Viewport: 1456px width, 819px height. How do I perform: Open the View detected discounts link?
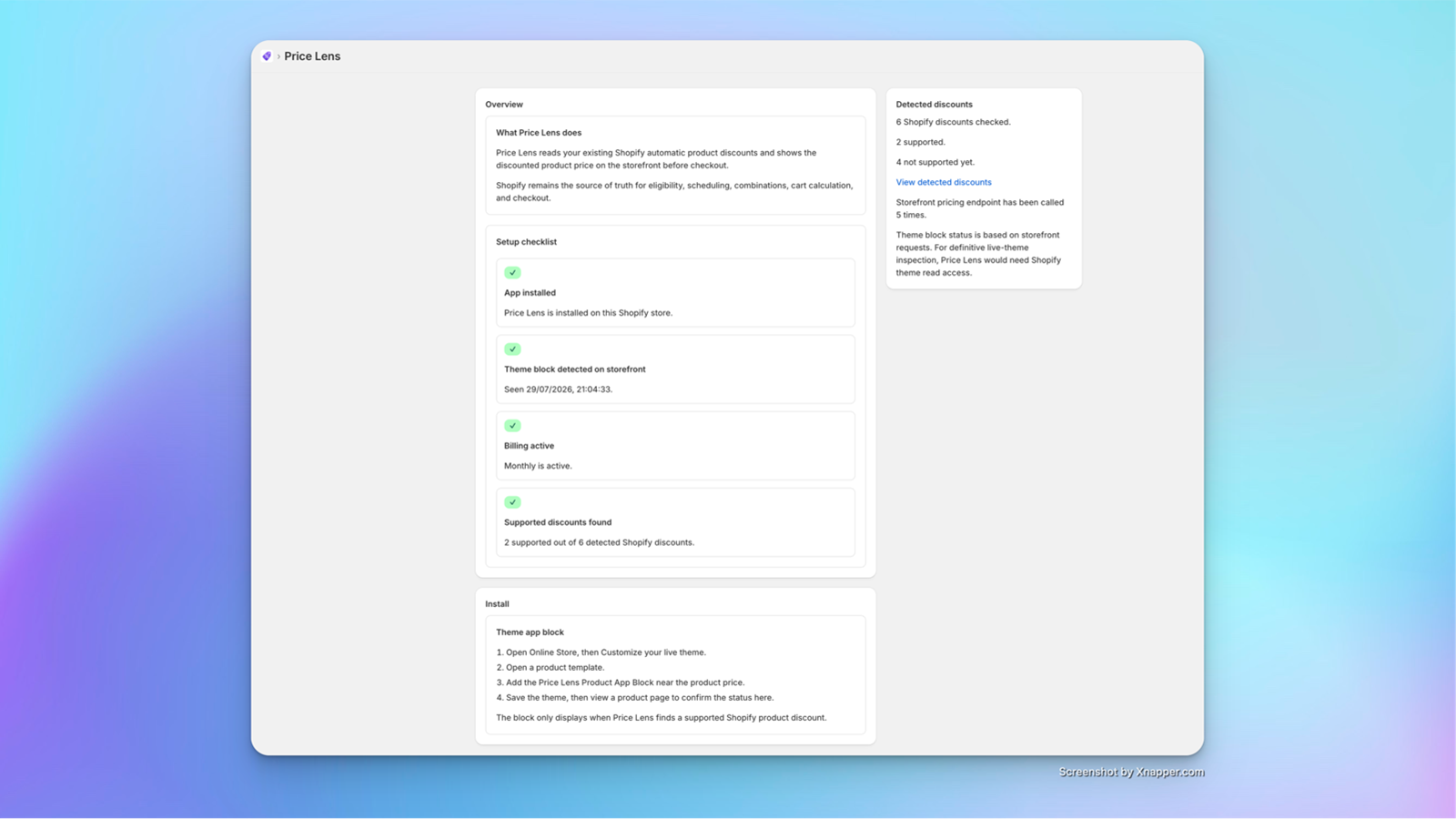click(944, 182)
